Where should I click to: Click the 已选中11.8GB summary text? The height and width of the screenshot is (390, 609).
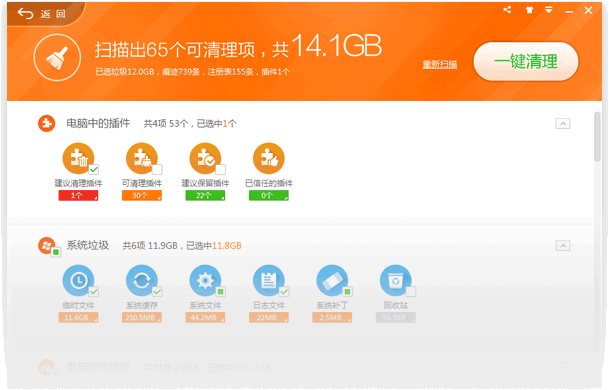tap(214, 246)
